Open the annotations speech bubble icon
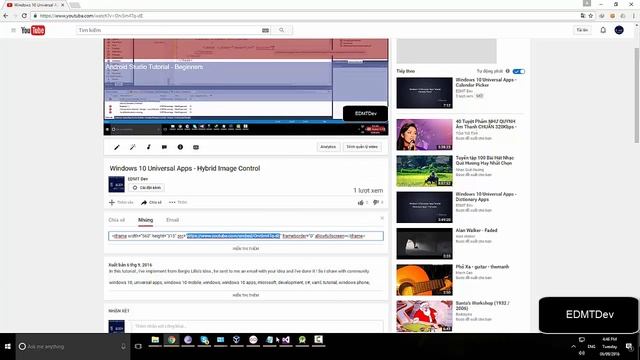Screen dimensions: 640x360 [x=164, y=147]
